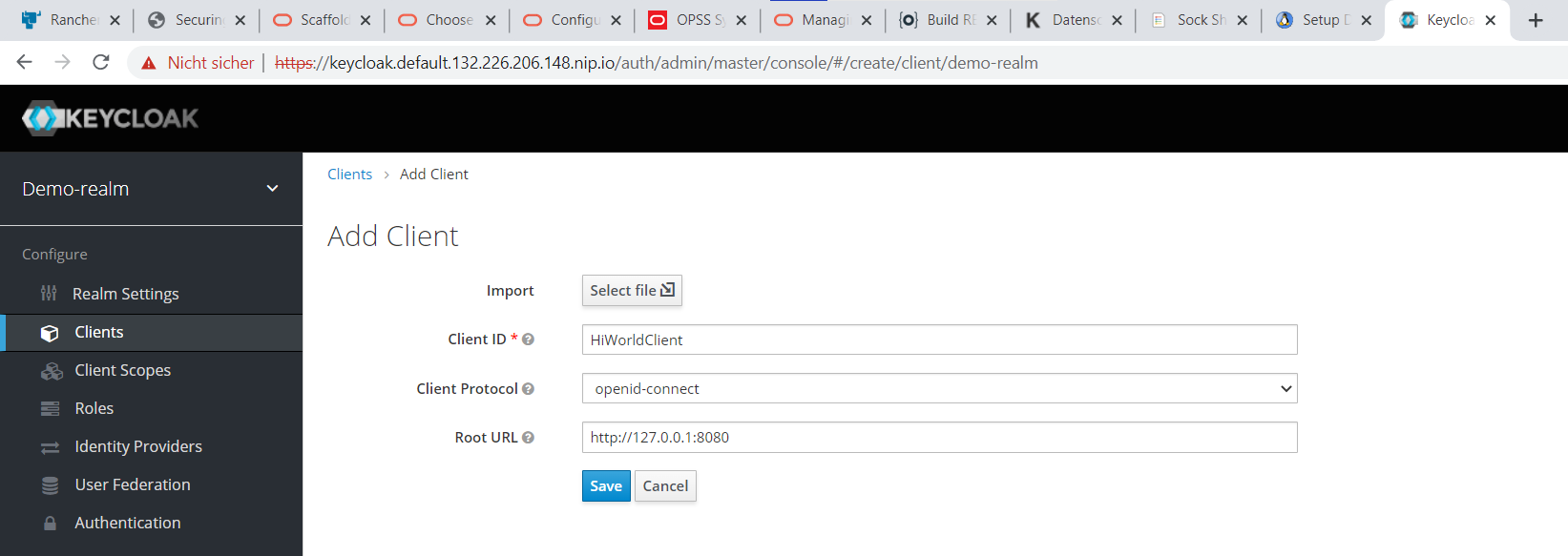Click the Authentication lock icon
The width and height of the screenshot is (1568, 556).
pos(50,523)
